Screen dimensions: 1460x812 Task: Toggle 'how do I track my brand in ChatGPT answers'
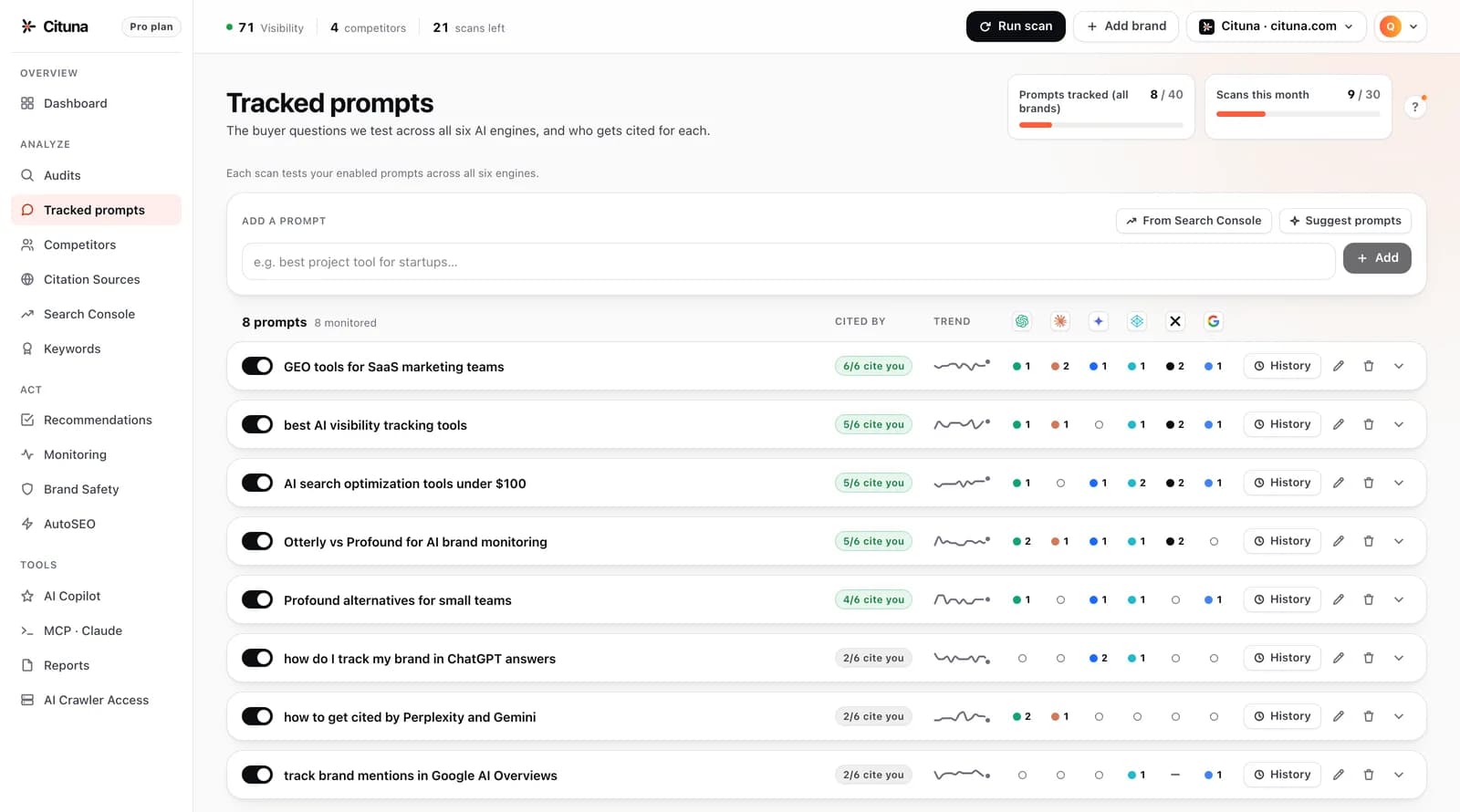click(257, 658)
